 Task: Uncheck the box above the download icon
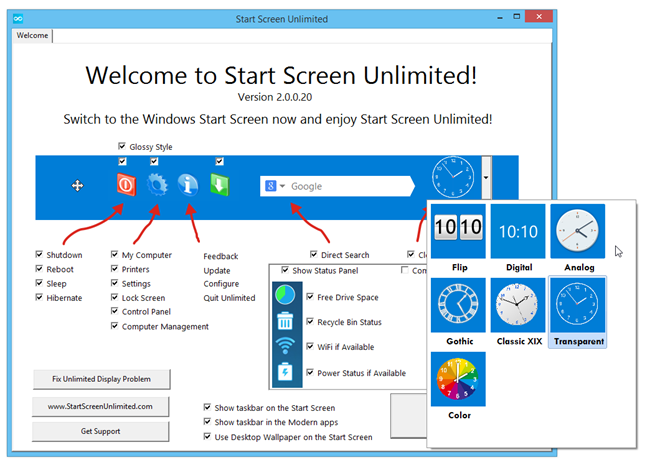coord(219,161)
